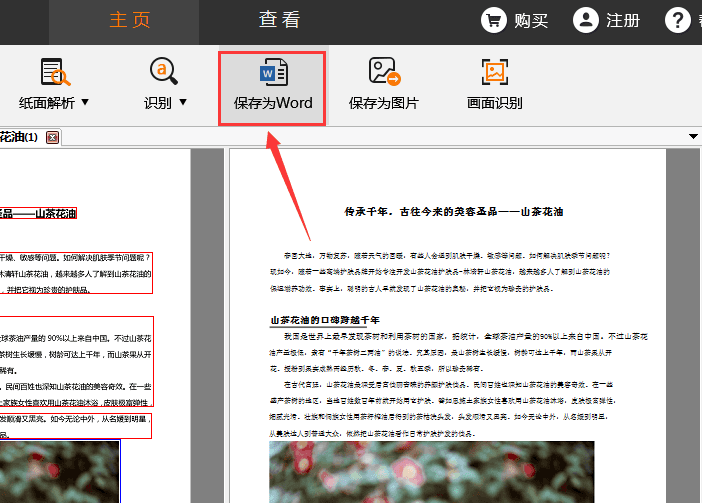Screen dimensions: 702x503
Task: Close the 花油(1) document tab
Action: [53, 137]
